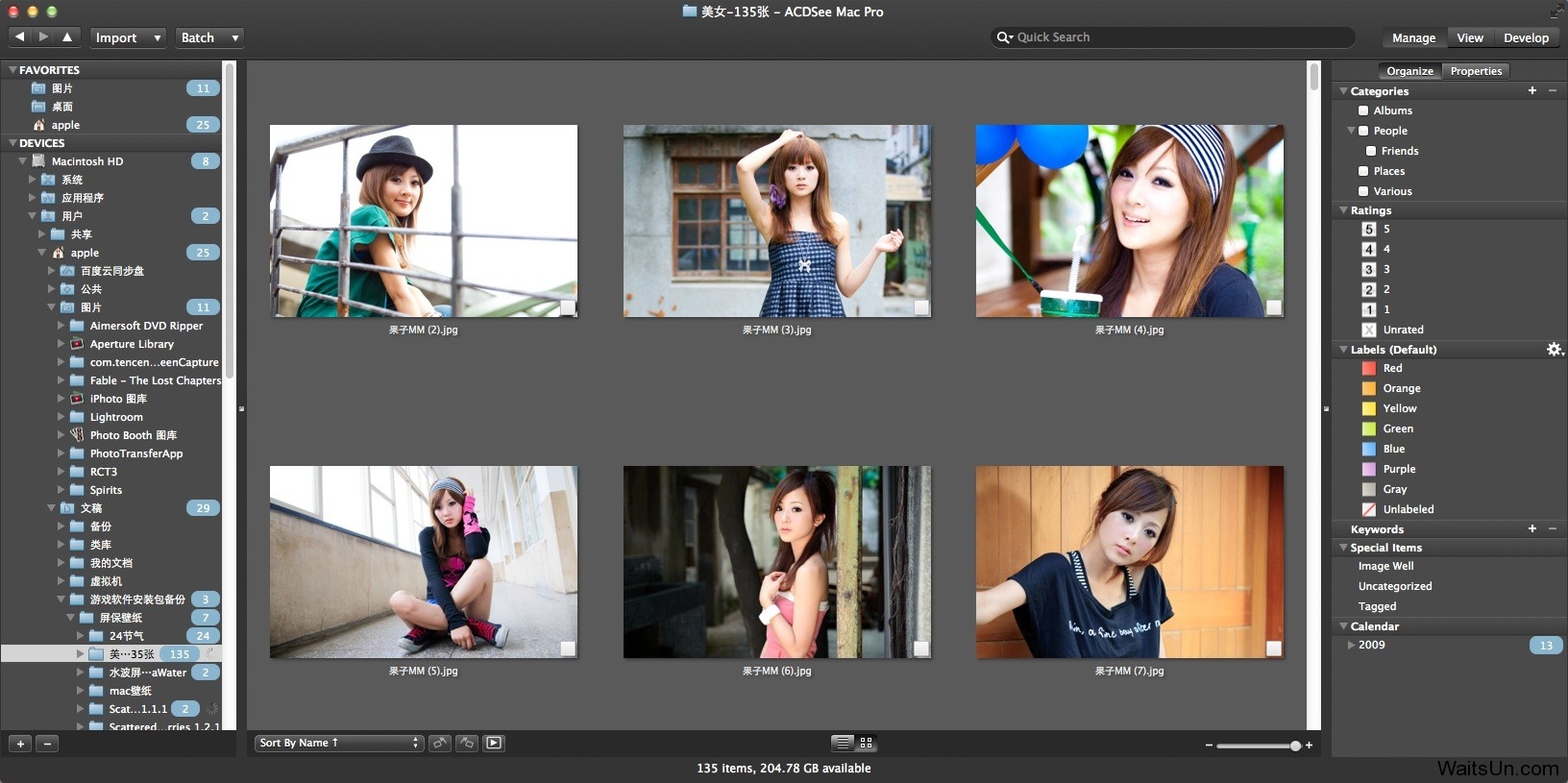This screenshot has width=1568, height=783.
Task: Open the Organize tab
Action: pos(1409,71)
